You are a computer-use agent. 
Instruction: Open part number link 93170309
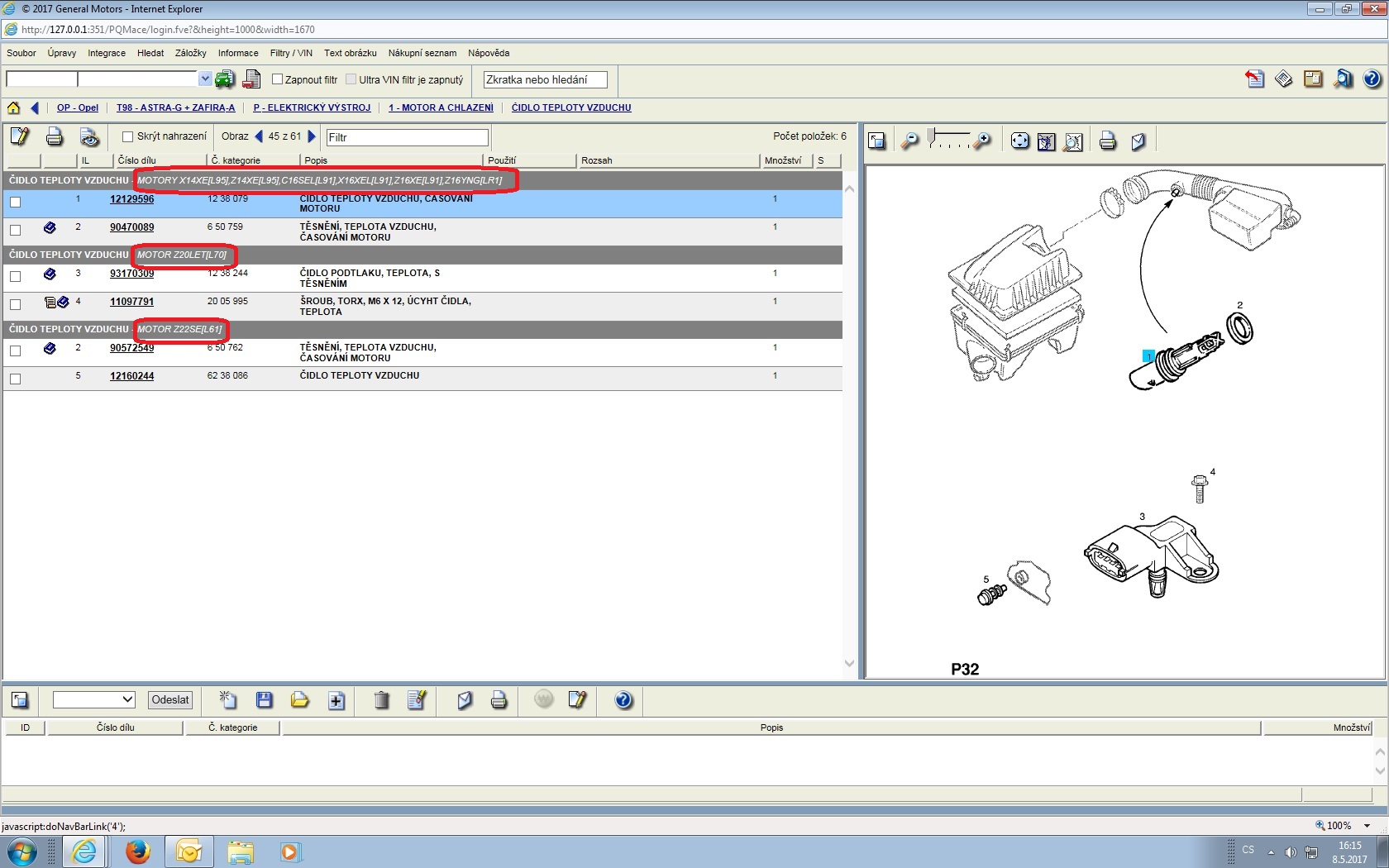[131, 274]
